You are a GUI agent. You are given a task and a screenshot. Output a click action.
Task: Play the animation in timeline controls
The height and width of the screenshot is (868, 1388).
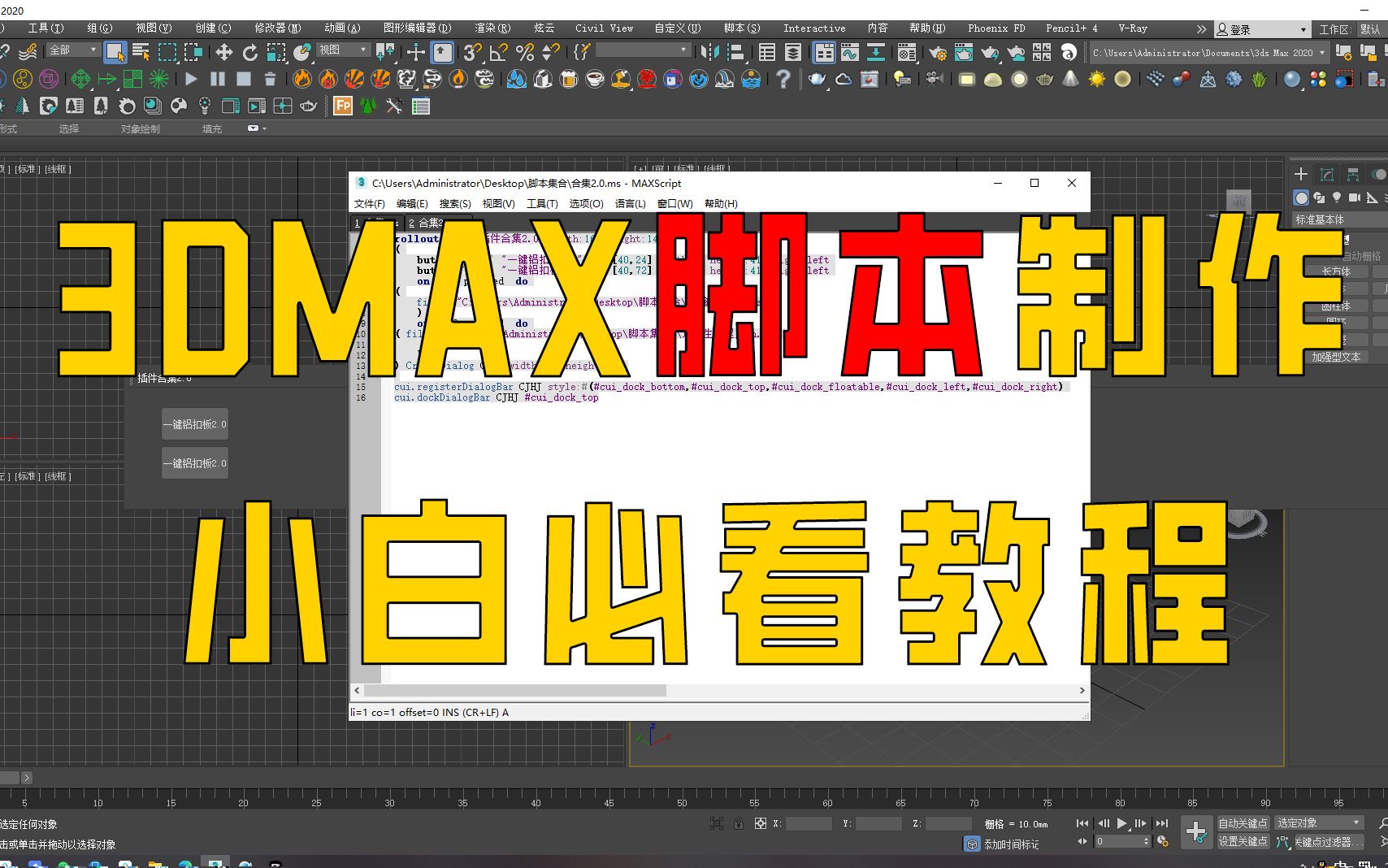click(x=1122, y=823)
